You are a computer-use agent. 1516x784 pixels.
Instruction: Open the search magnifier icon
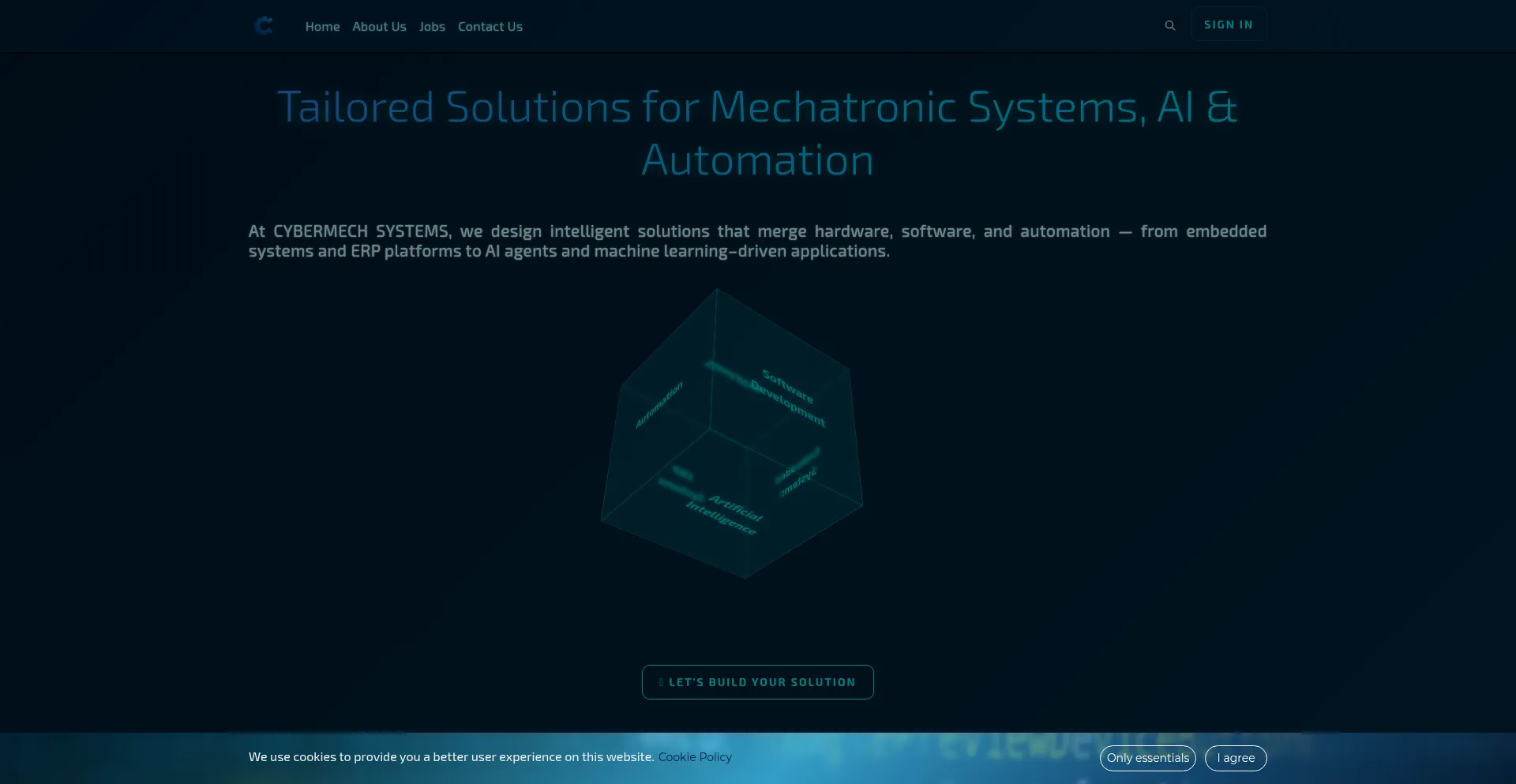pyautogui.click(x=1169, y=25)
